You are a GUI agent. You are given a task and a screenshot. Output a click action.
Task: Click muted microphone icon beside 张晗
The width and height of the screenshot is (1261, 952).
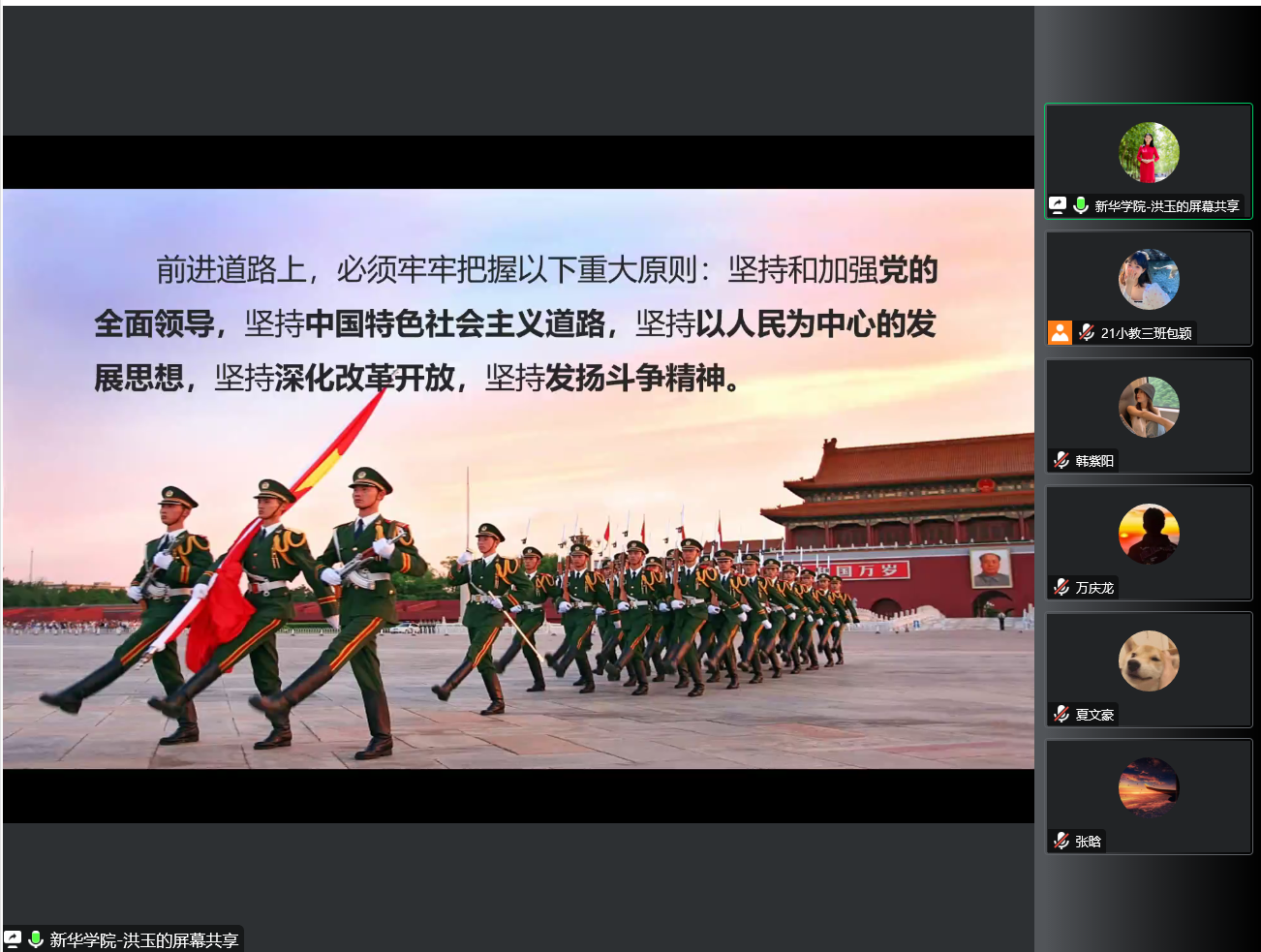[x=1061, y=841]
